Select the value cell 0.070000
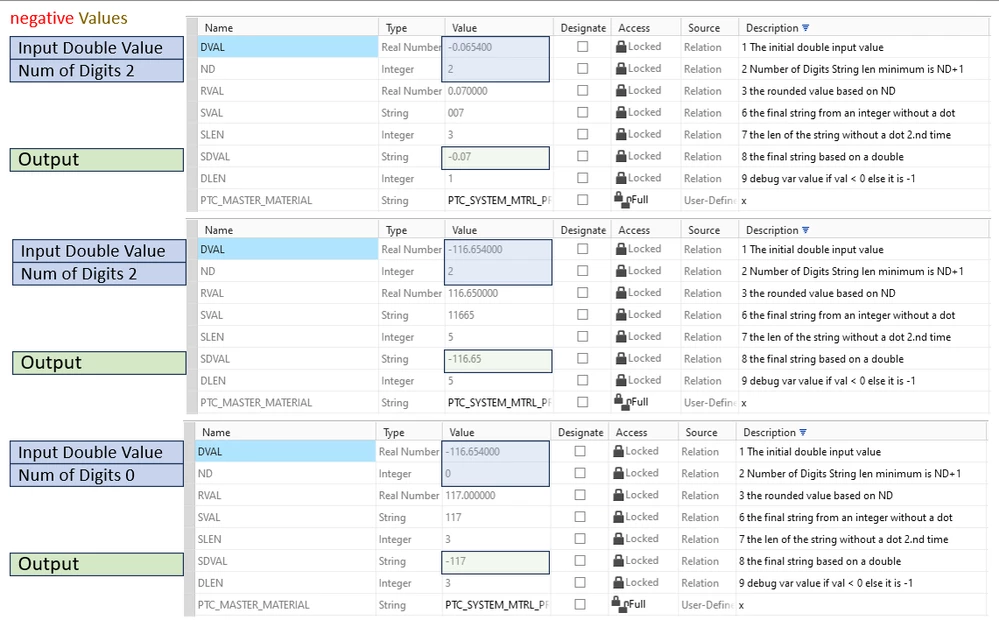Viewport: 999px width, 621px height. tap(498, 91)
